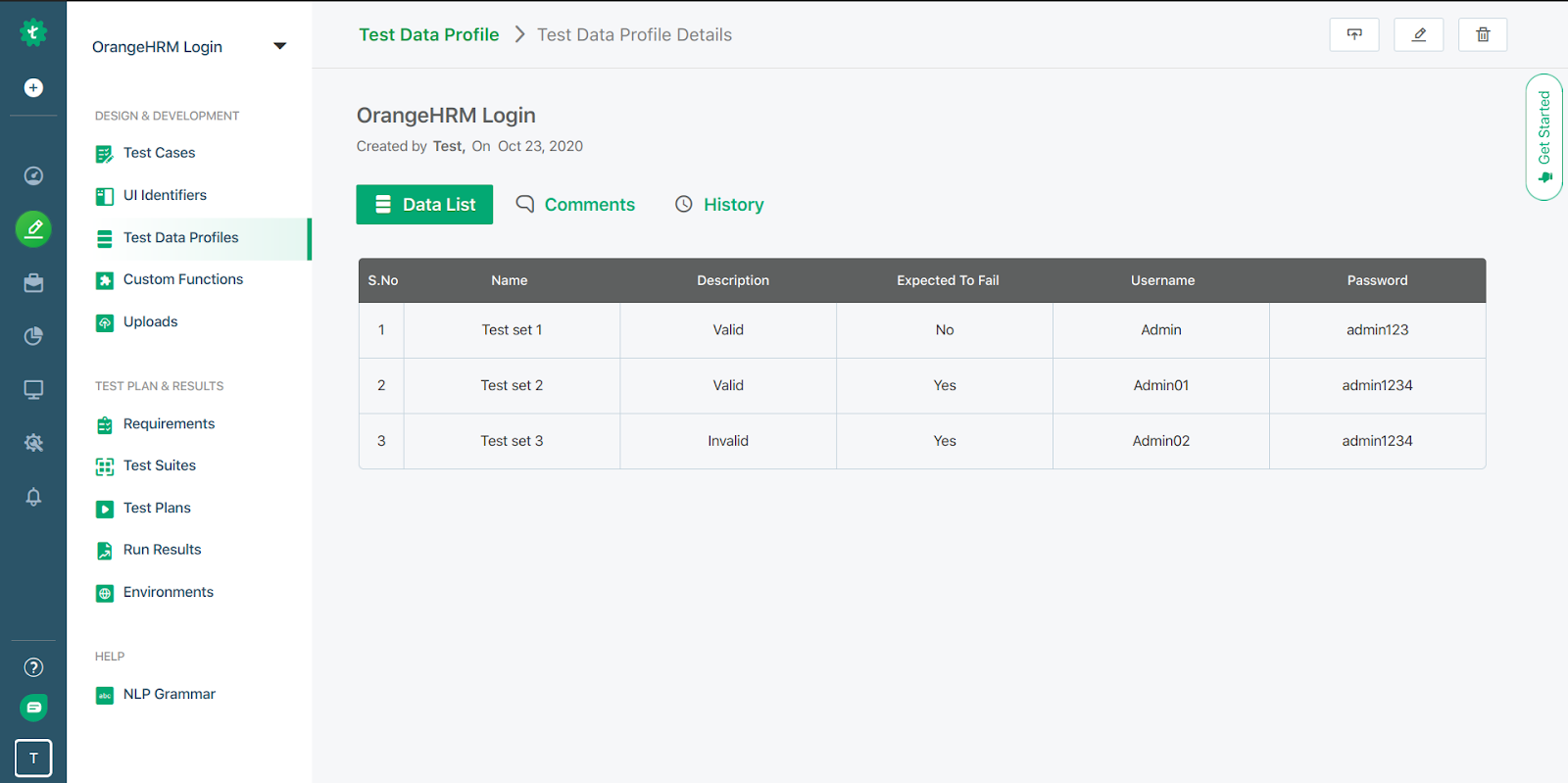Viewport: 1568px width, 783px height.
Task: Open Uploads in sidebar
Action: (x=150, y=321)
